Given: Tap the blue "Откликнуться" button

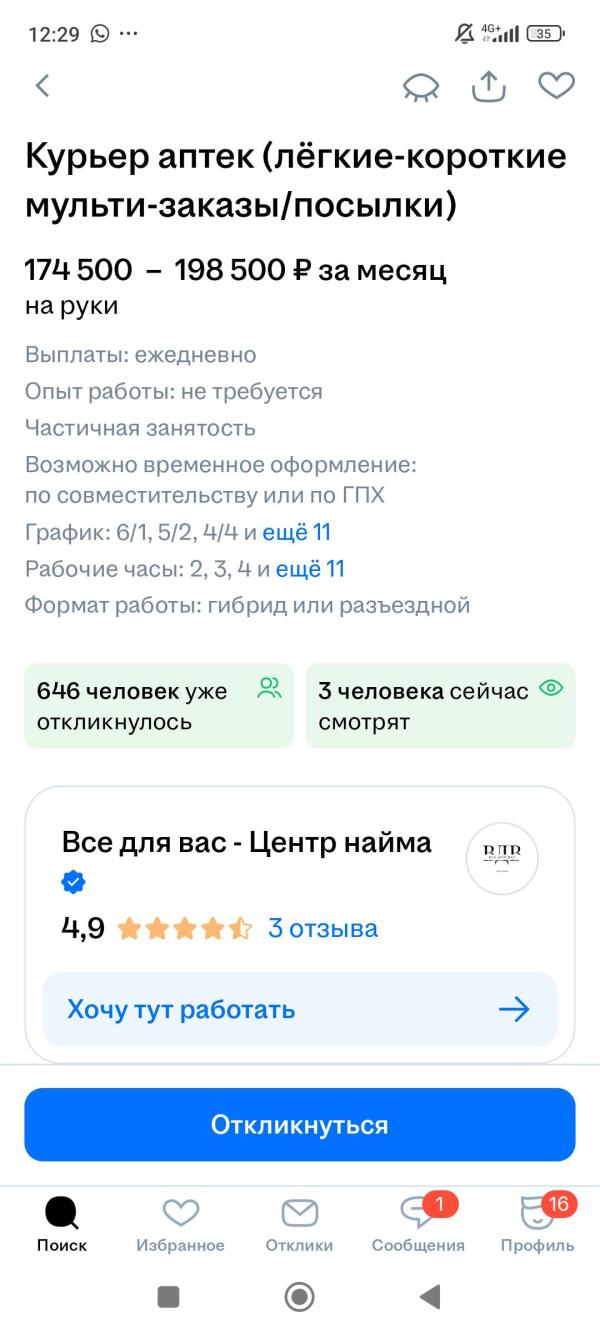Looking at the screenshot, I should pyautogui.click(x=300, y=1125).
